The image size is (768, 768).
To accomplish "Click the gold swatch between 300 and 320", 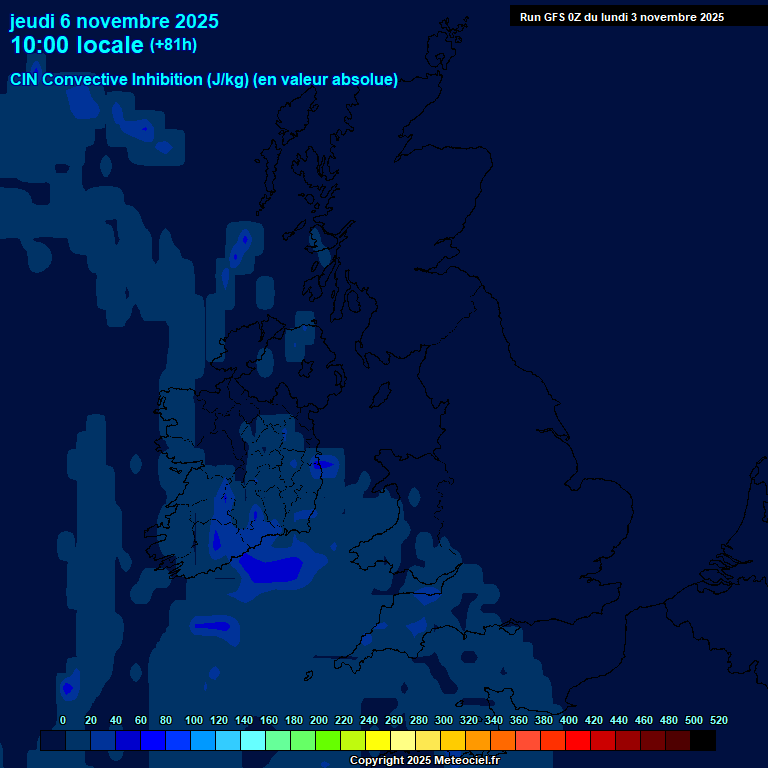I will pos(453,740).
